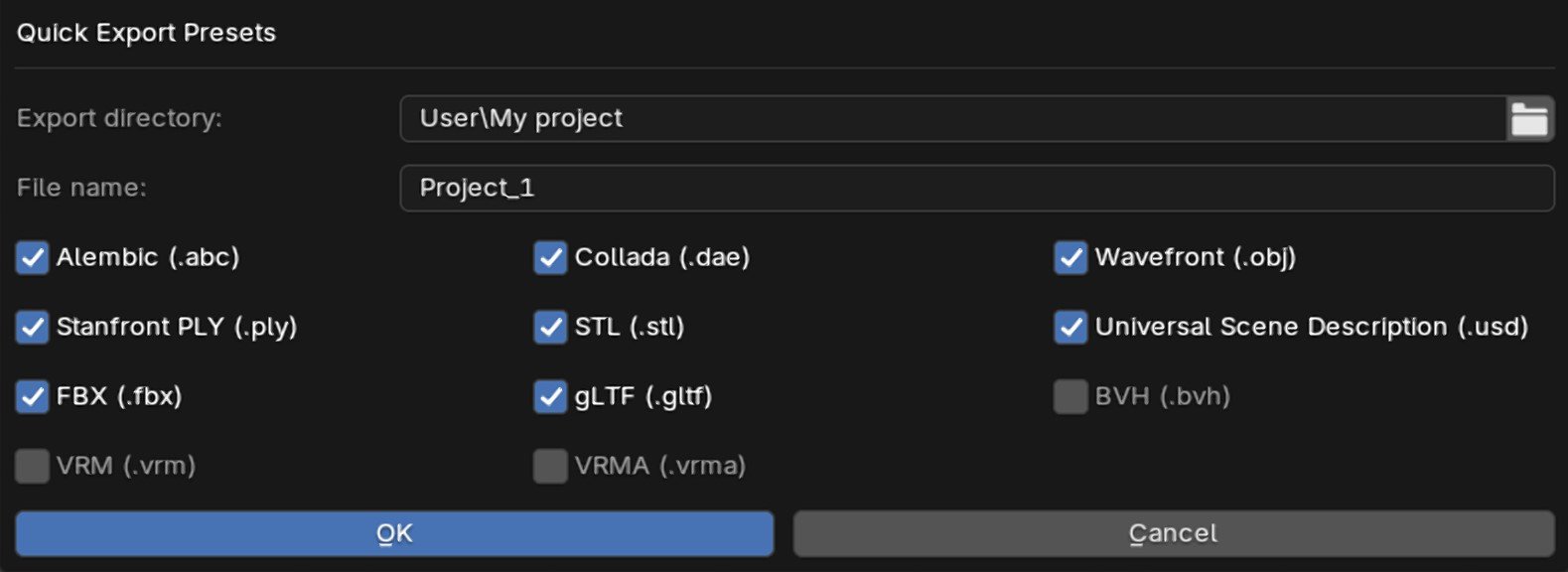This screenshot has height=572, width=1568.
Task: Click the Cancel button
Action: 1173,532
